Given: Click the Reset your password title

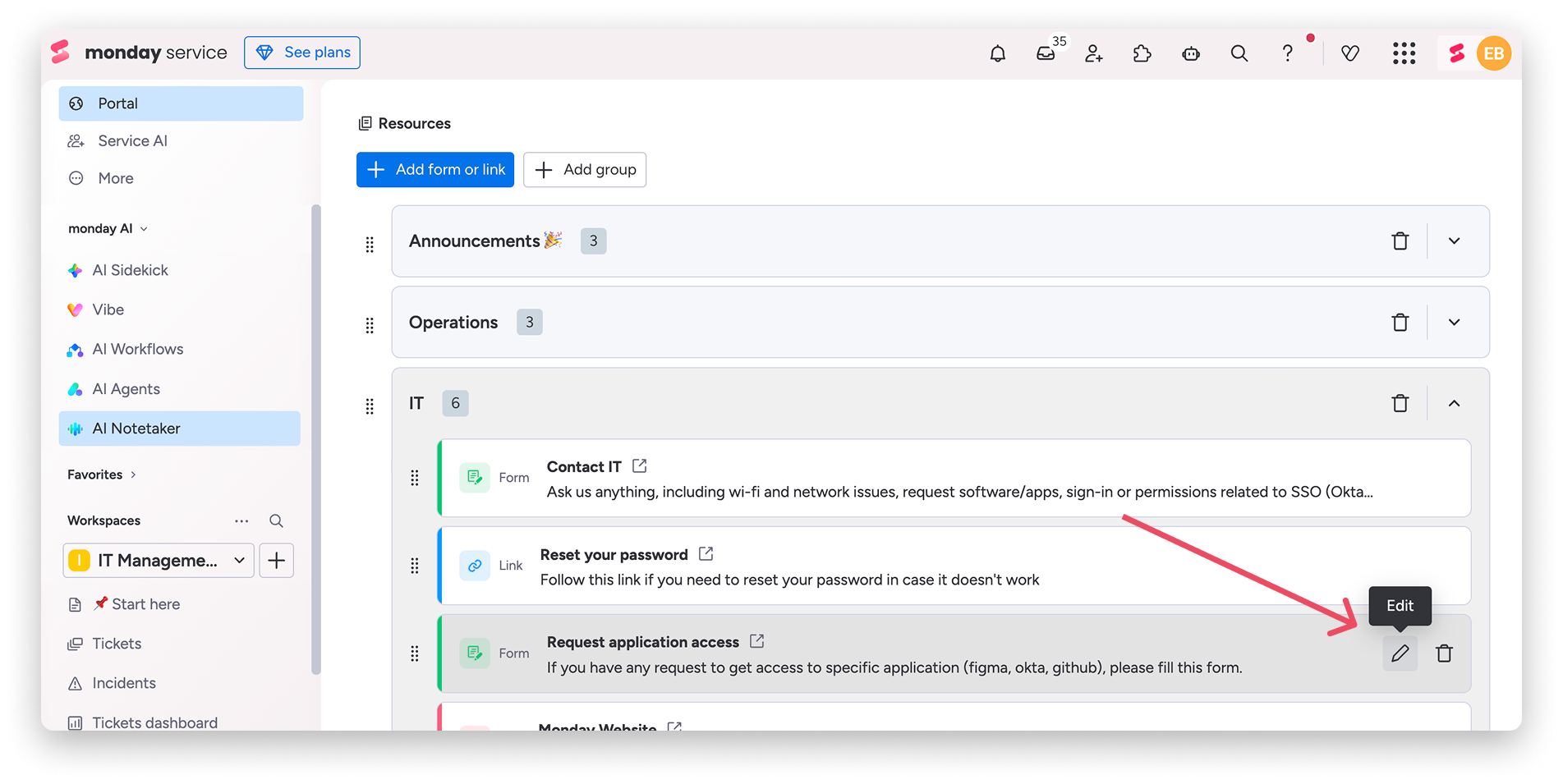Looking at the screenshot, I should (614, 554).
